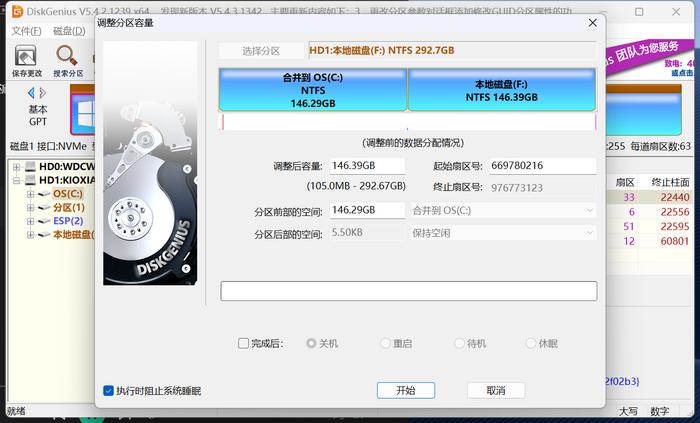Click the HD1:KIOXIA disk drive icon
This screenshot has width=700, height=423.
pyautogui.click(x=30, y=180)
